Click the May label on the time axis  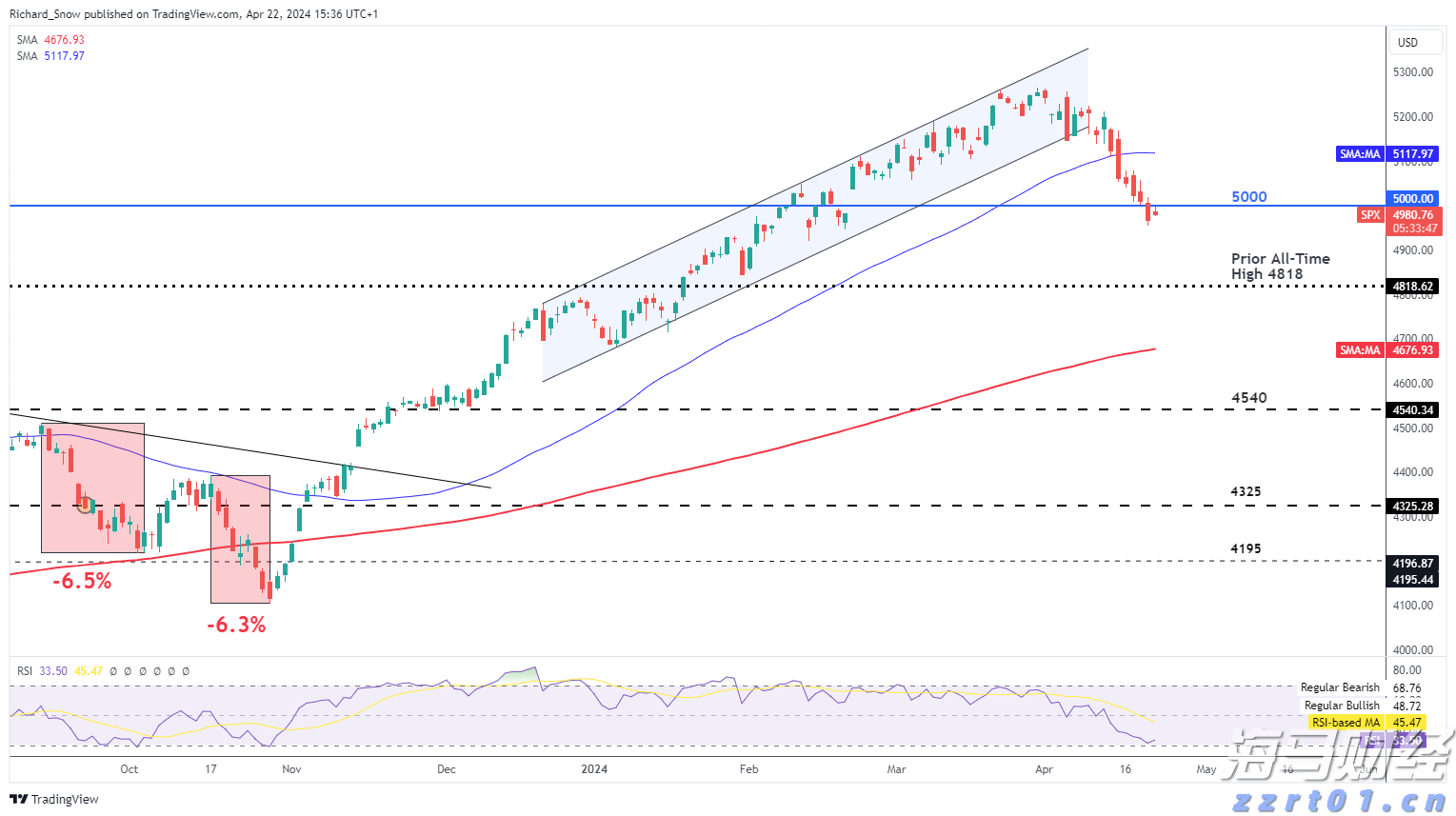coord(1207,769)
